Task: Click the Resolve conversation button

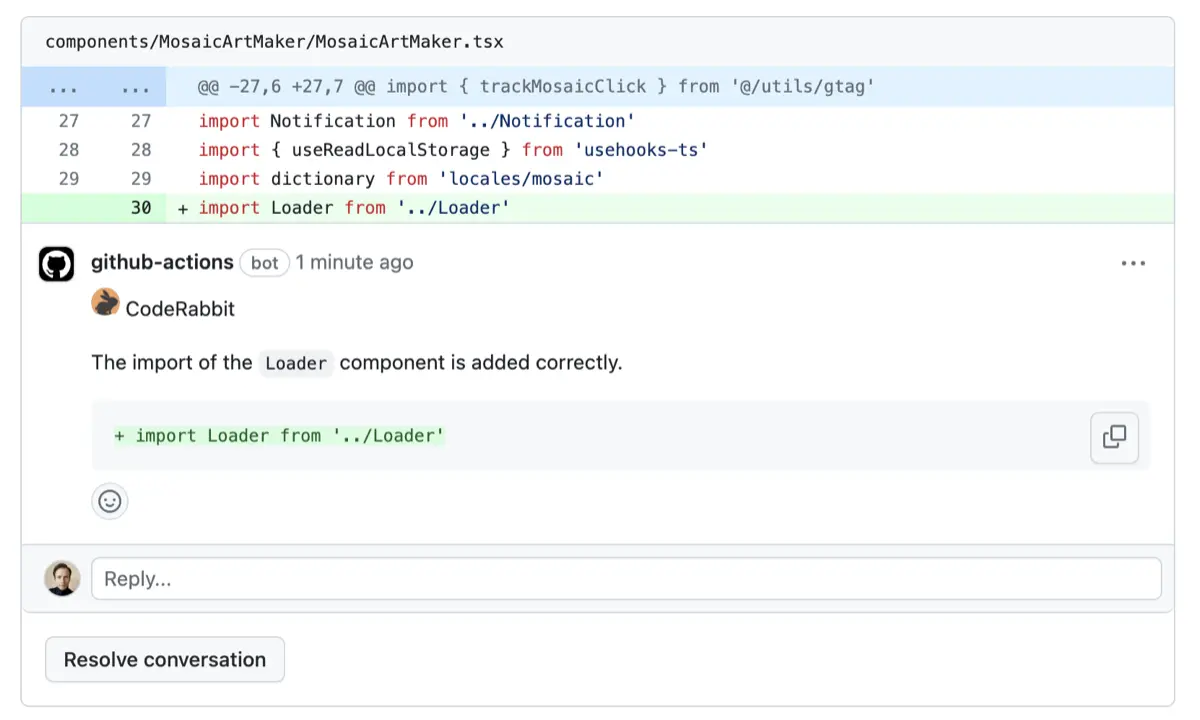Action: [165, 660]
